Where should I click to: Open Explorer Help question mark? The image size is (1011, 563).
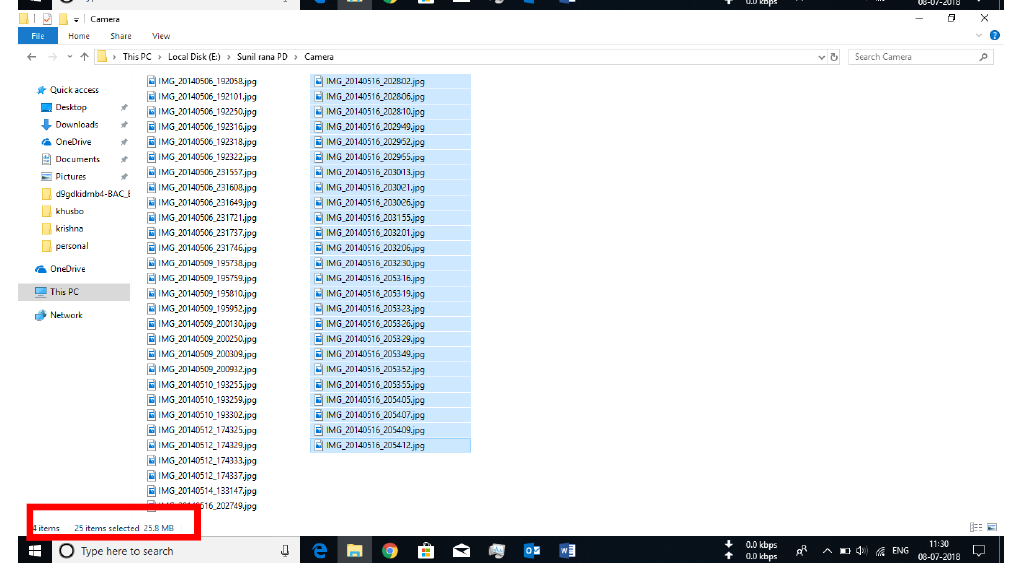995,35
